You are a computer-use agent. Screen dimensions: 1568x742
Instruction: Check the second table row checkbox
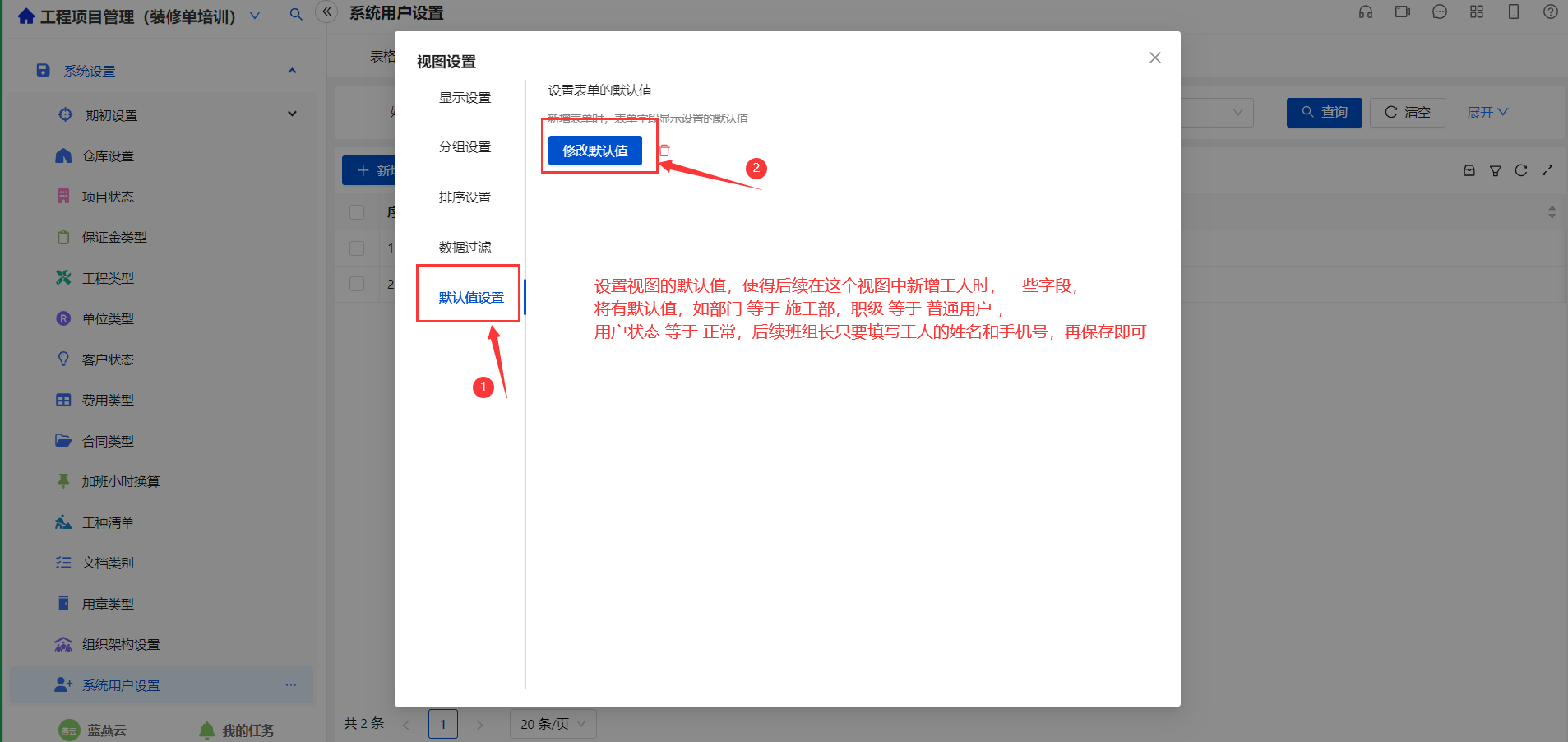click(x=357, y=284)
